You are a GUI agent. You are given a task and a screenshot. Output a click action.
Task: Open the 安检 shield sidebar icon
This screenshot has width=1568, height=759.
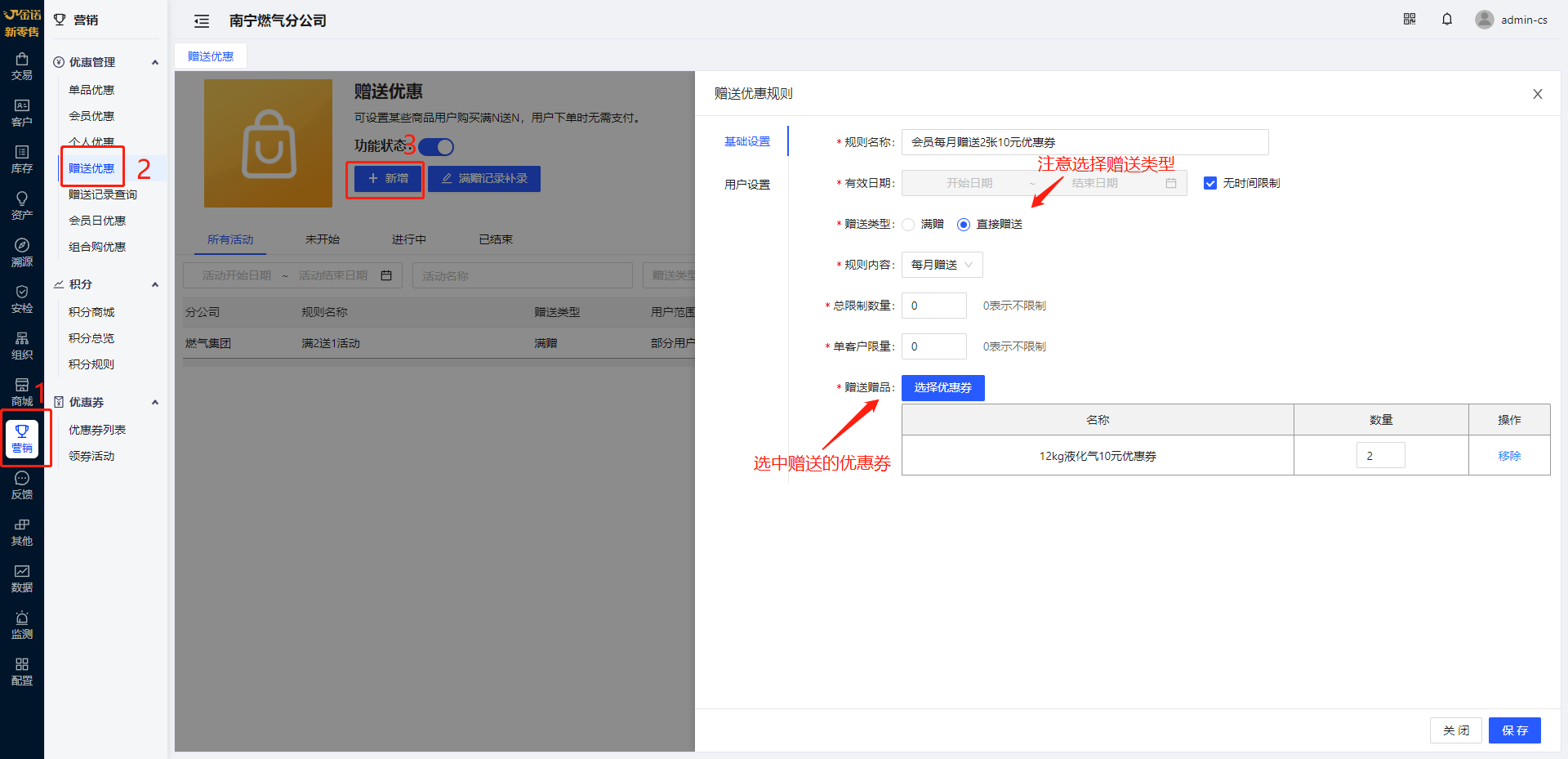22,299
